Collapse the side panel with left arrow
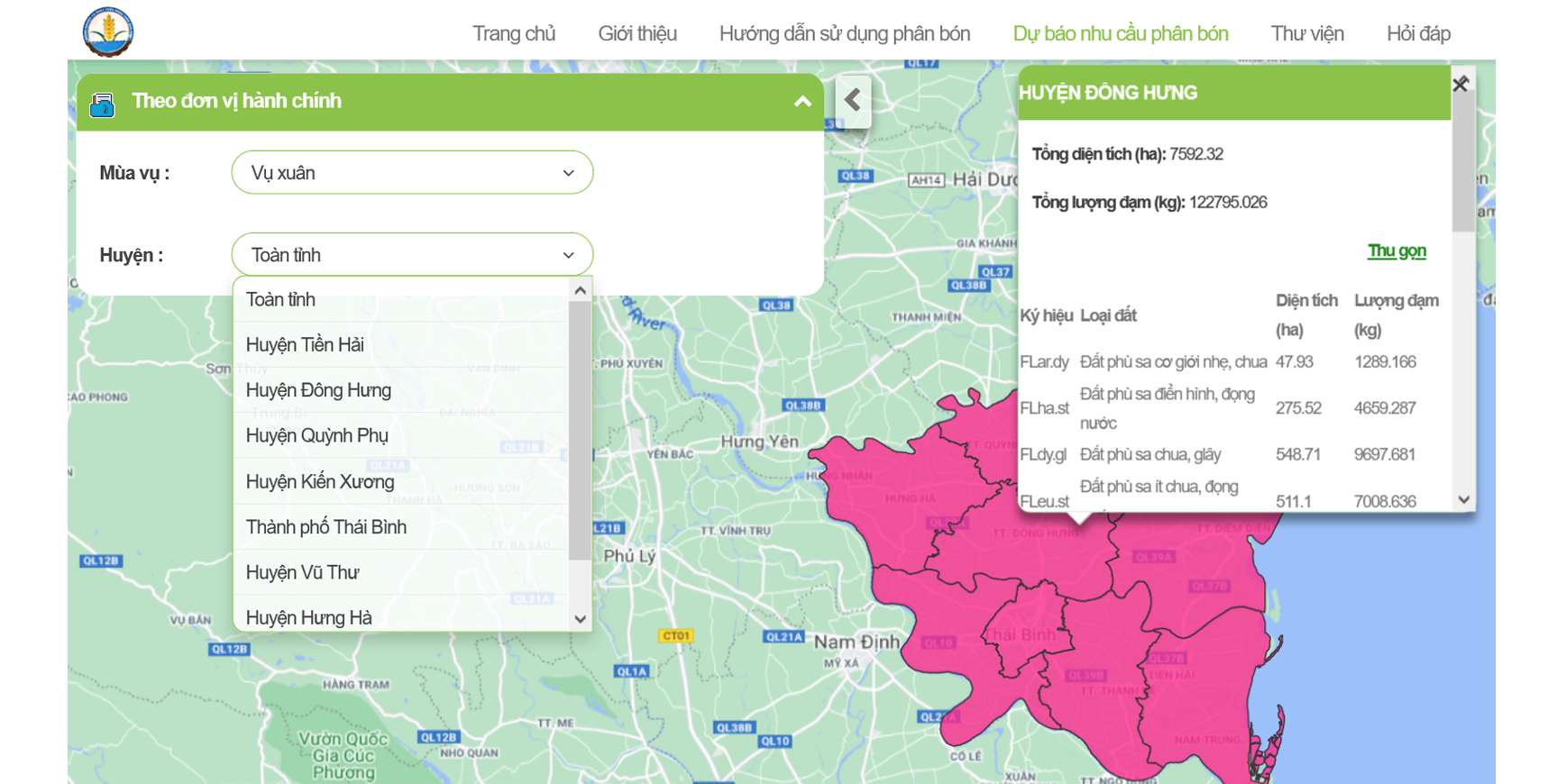This screenshot has width=1548, height=784. pyautogui.click(x=852, y=100)
